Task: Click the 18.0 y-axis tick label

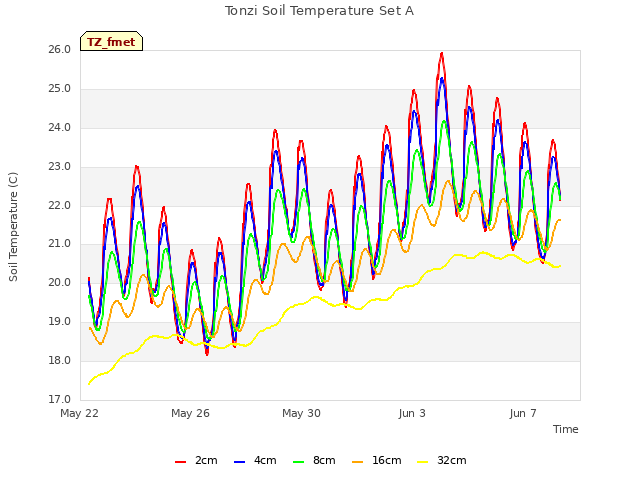Action: click(60, 360)
